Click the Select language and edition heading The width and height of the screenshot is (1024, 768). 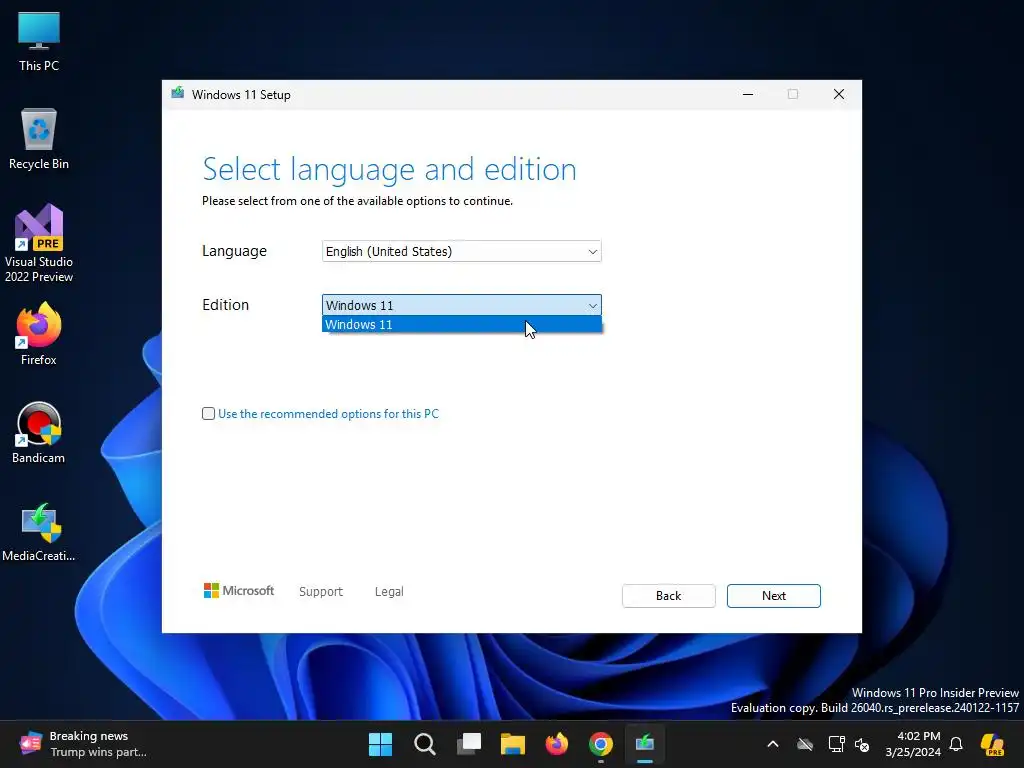pos(389,169)
